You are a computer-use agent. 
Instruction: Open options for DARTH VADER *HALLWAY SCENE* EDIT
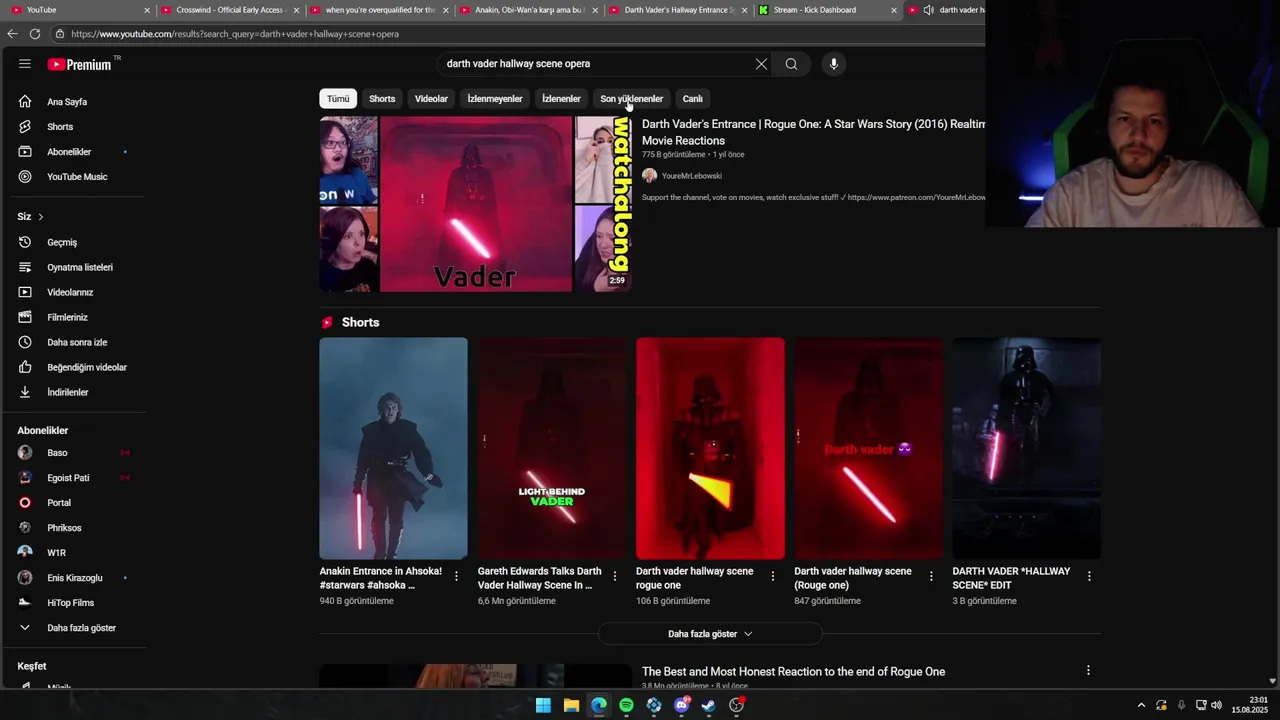click(1089, 576)
